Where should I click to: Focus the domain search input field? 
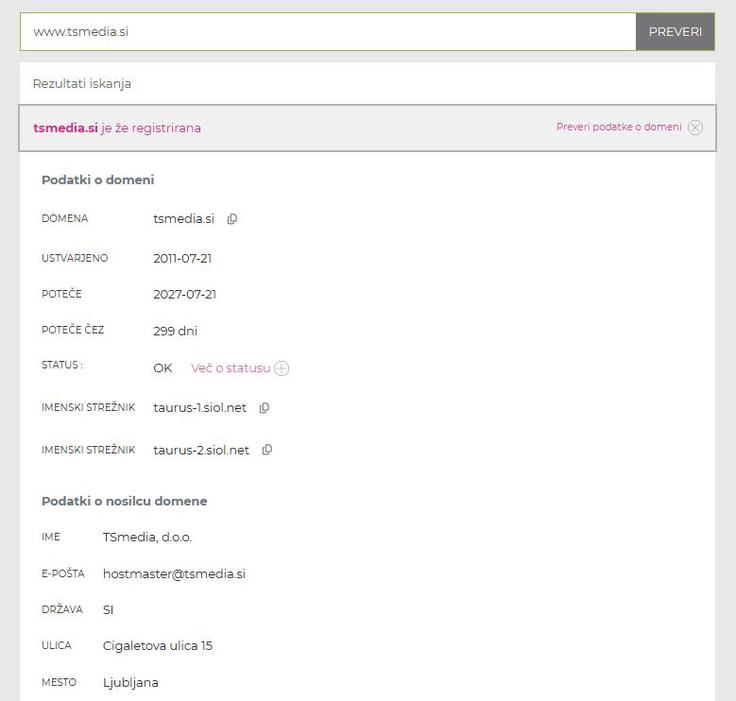point(328,31)
